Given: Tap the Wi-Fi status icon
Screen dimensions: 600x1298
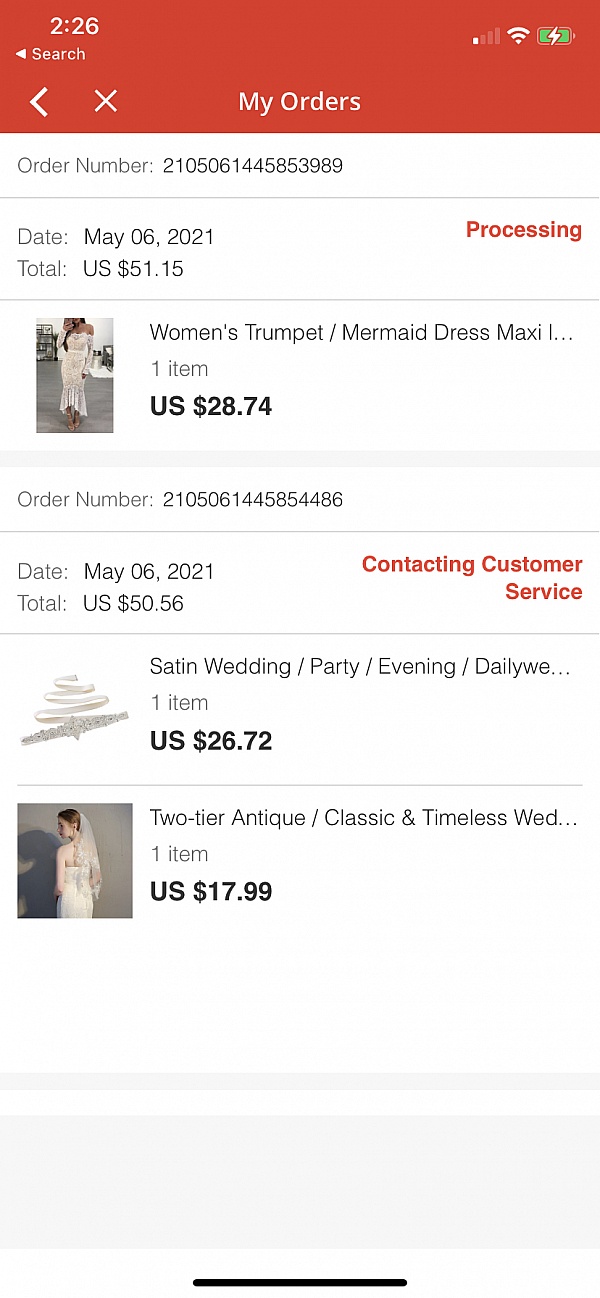Looking at the screenshot, I should (518, 37).
